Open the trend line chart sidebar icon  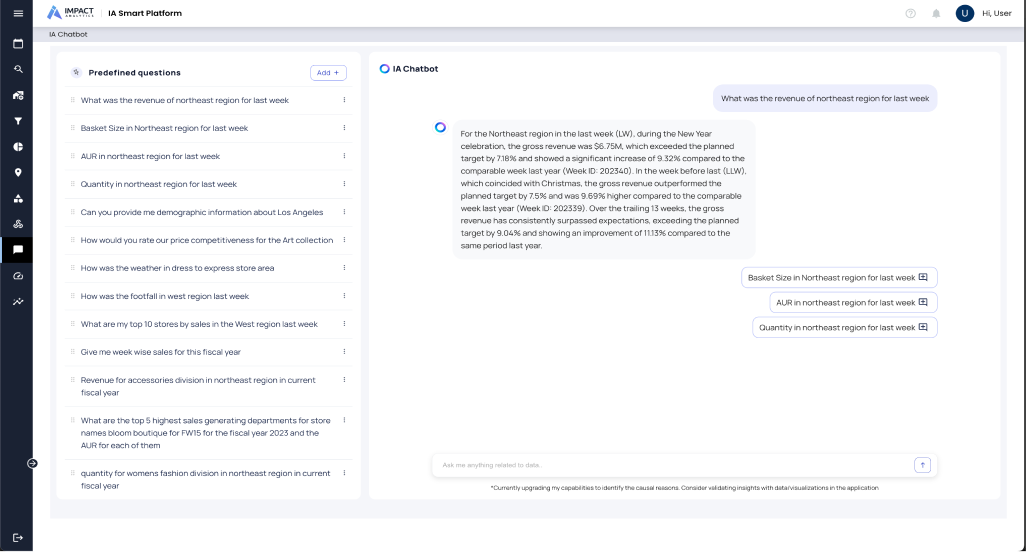tap(18, 301)
